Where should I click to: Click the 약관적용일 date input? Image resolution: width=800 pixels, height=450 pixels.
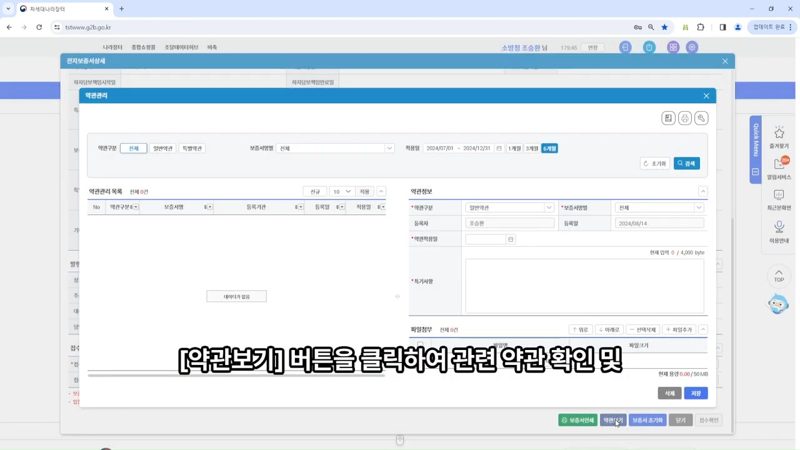pos(485,239)
